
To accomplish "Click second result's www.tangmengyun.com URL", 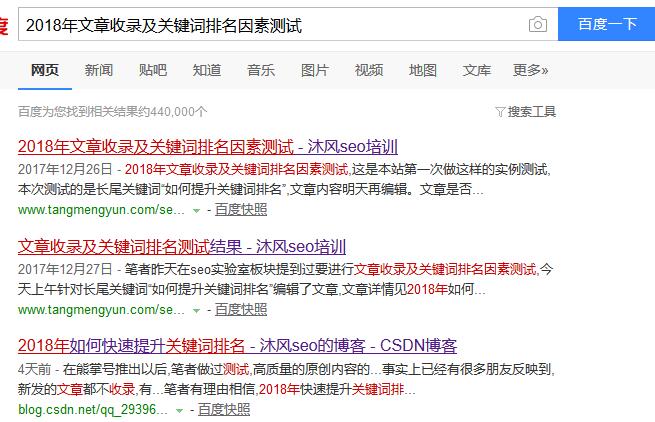I will pyautogui.click(x=101, y=310).
